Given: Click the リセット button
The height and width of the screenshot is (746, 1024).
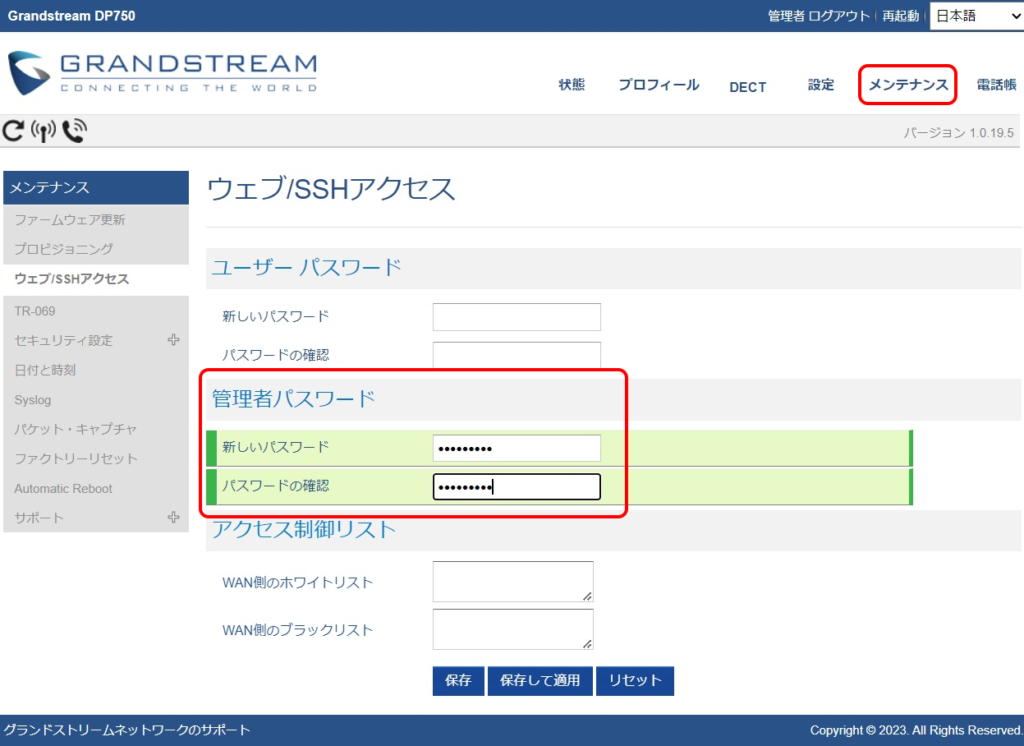Looking at the screenshot, I should [x=635, y=681].
